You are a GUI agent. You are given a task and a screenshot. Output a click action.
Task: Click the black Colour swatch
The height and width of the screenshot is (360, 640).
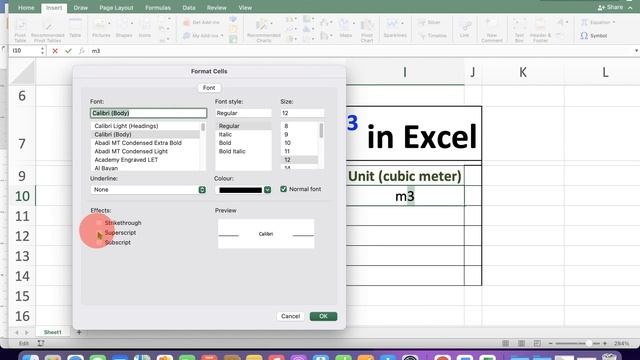coord(240,190)
